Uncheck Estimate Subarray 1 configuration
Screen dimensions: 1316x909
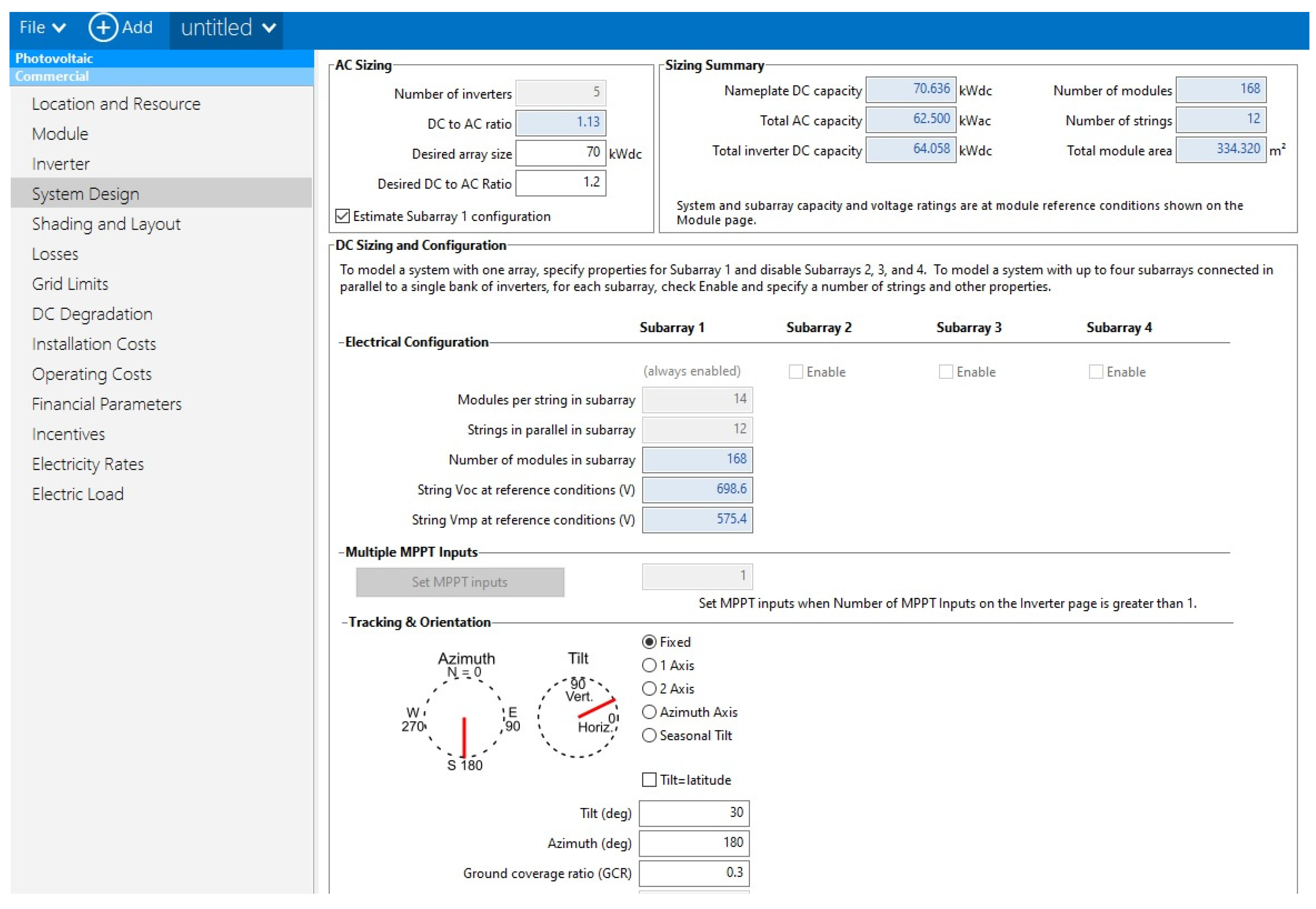pos(342,217)
